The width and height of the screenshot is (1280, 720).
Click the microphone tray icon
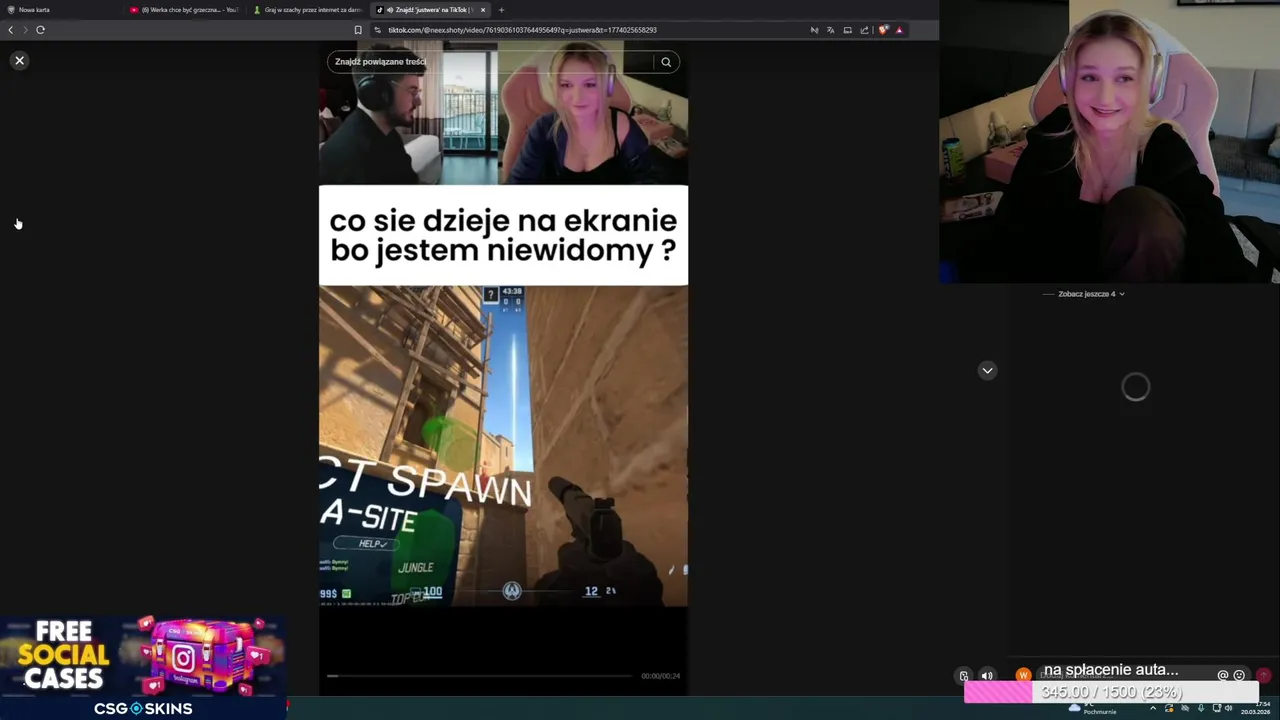pyautogui.click(x=1201, y=708)
